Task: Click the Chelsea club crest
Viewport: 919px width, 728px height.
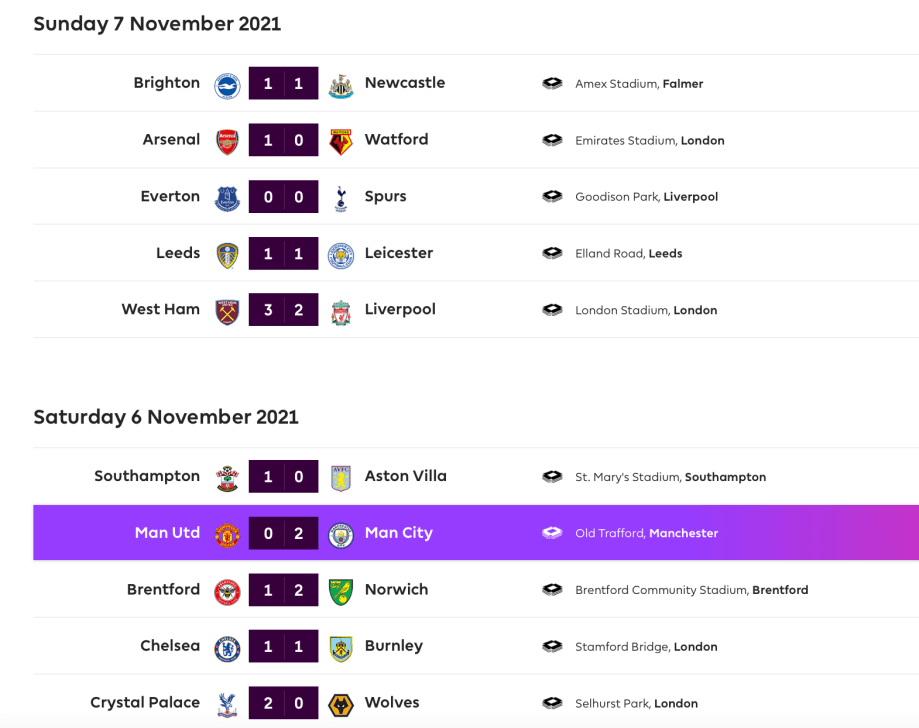Action: [228, 647]
